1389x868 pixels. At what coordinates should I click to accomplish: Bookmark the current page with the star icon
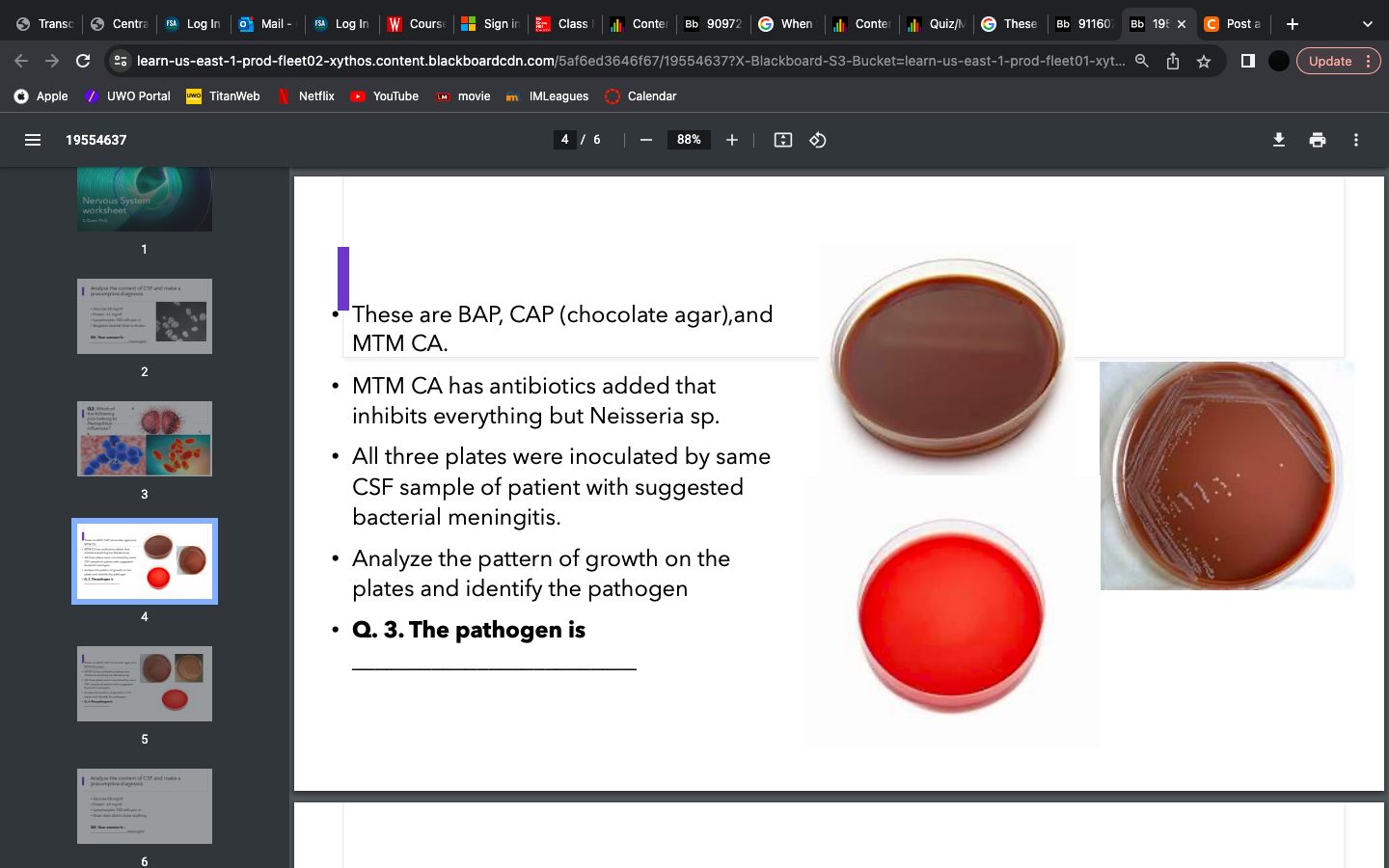1203,60
